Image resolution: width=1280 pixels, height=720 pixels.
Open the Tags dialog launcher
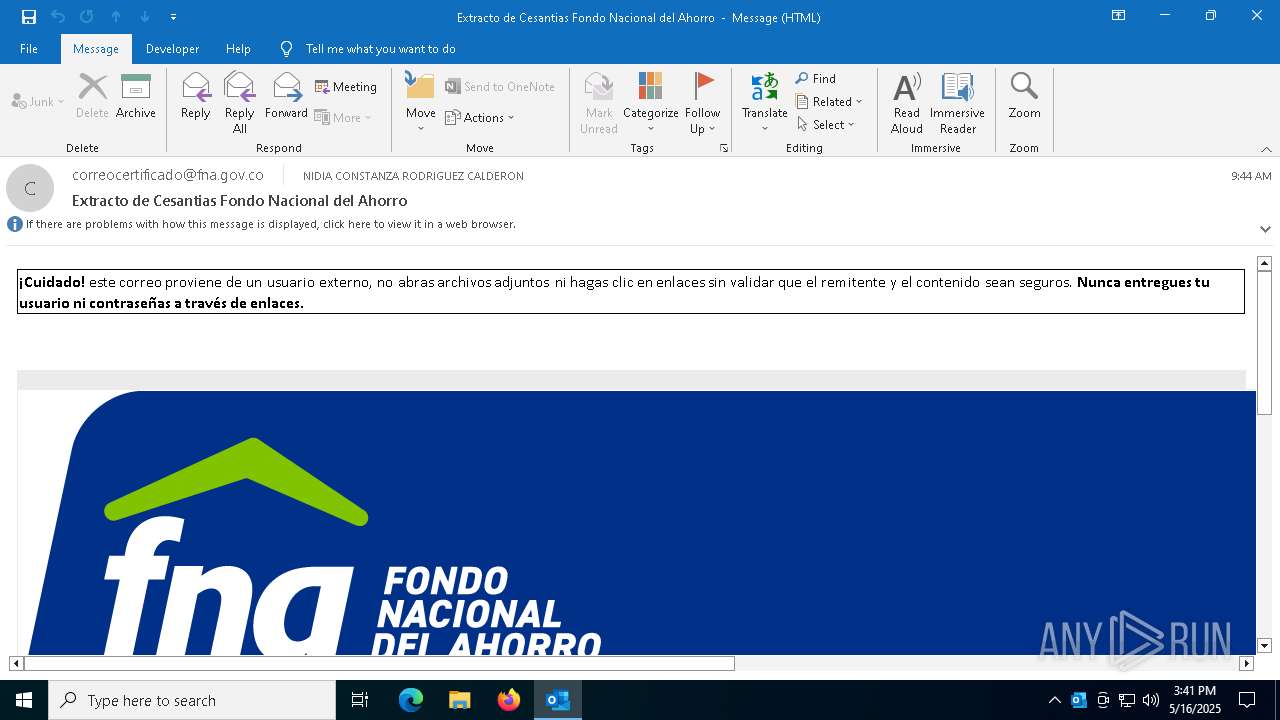coord(723,148)
